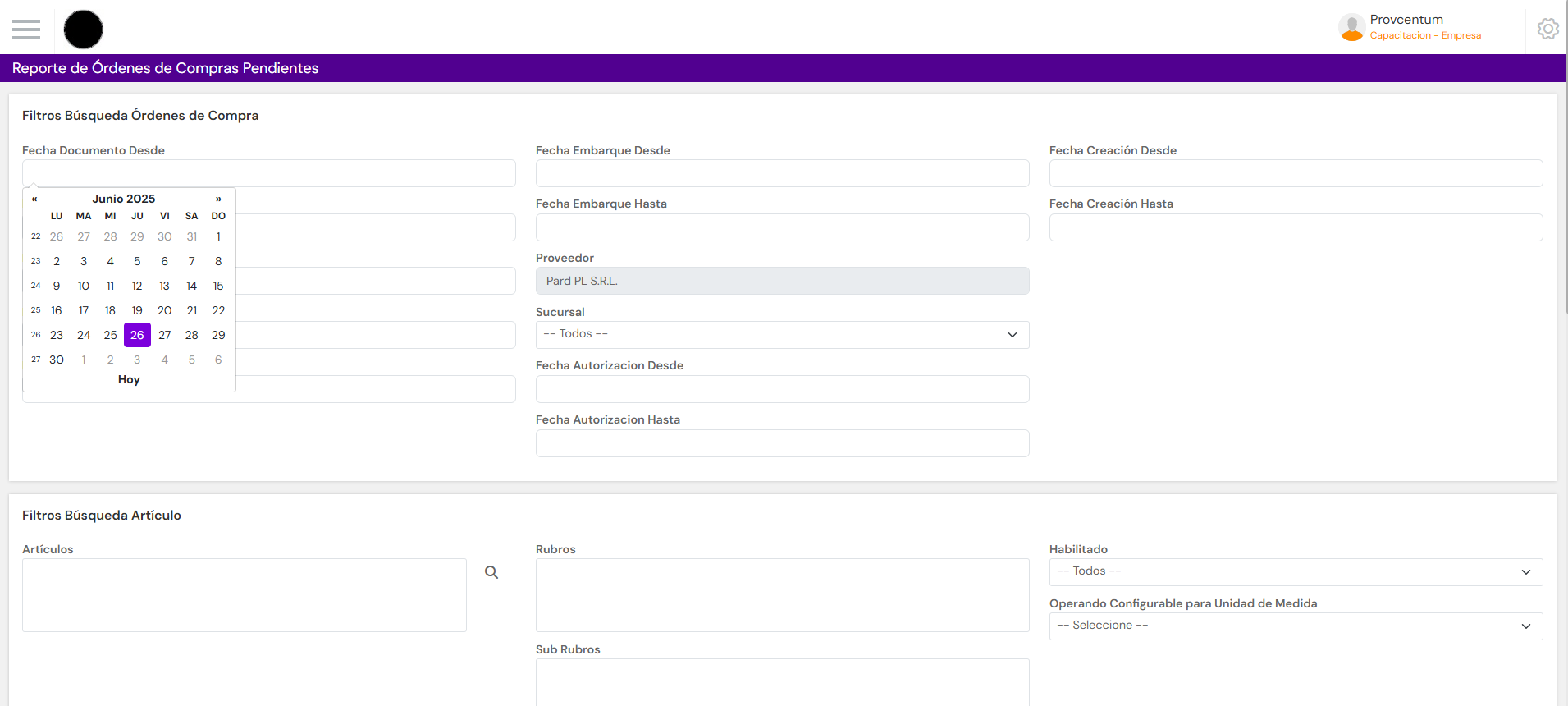Image resolution: width=1568 pixels, height=706 pixels.
Task: Select day 26 highlighted in June calendar
Action: click(x=137, y=335)
